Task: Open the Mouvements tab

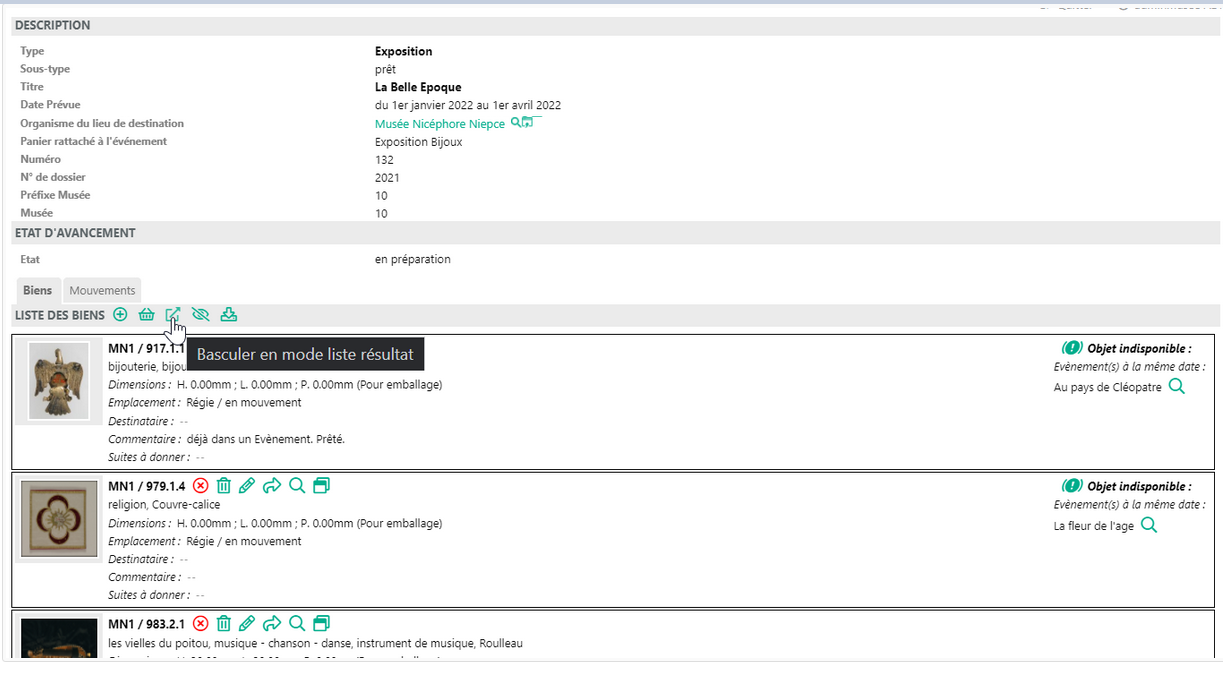Action: [x=102, y=290]
